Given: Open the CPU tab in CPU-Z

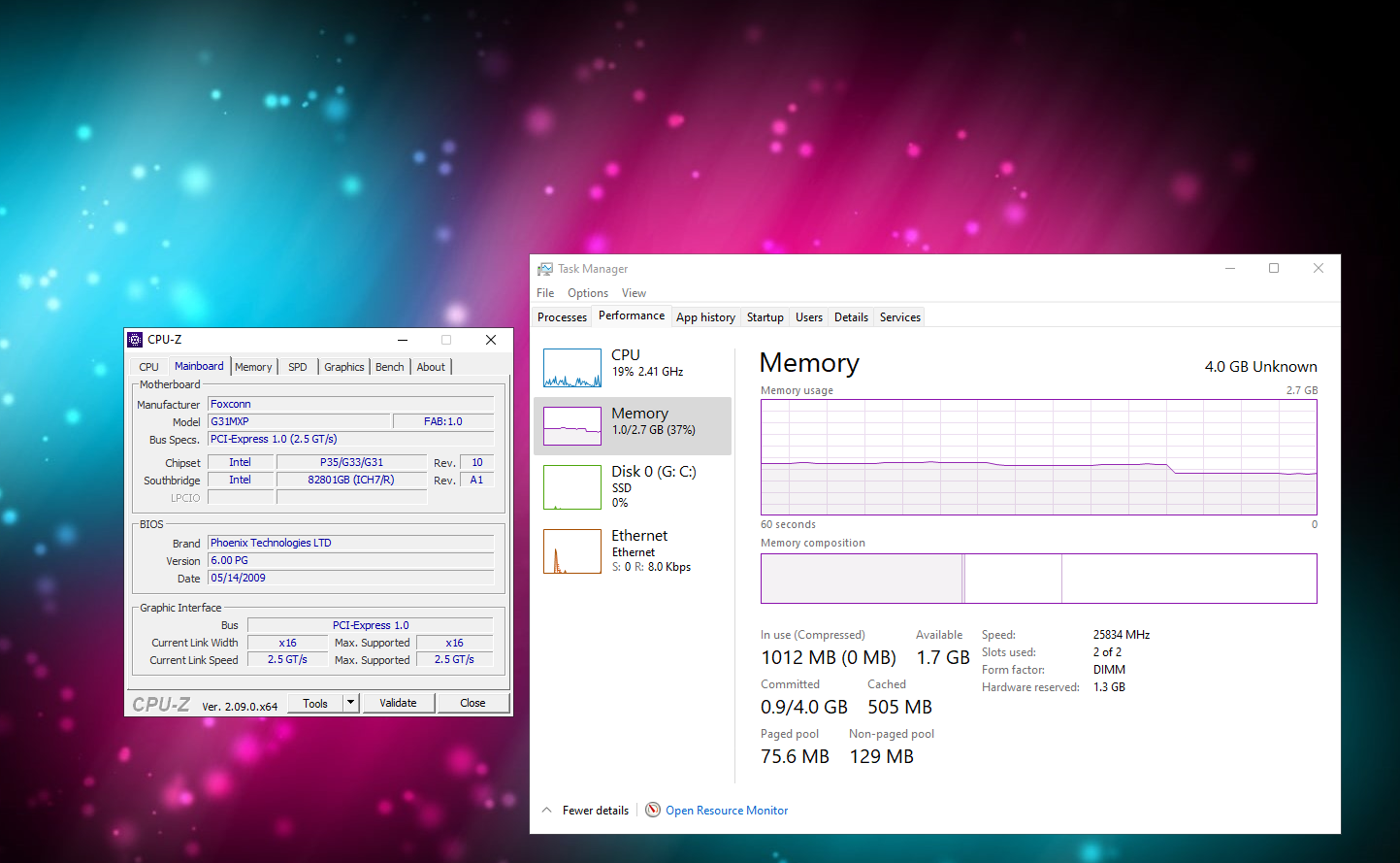Looking at the screenshot, I should pos(148,367).
